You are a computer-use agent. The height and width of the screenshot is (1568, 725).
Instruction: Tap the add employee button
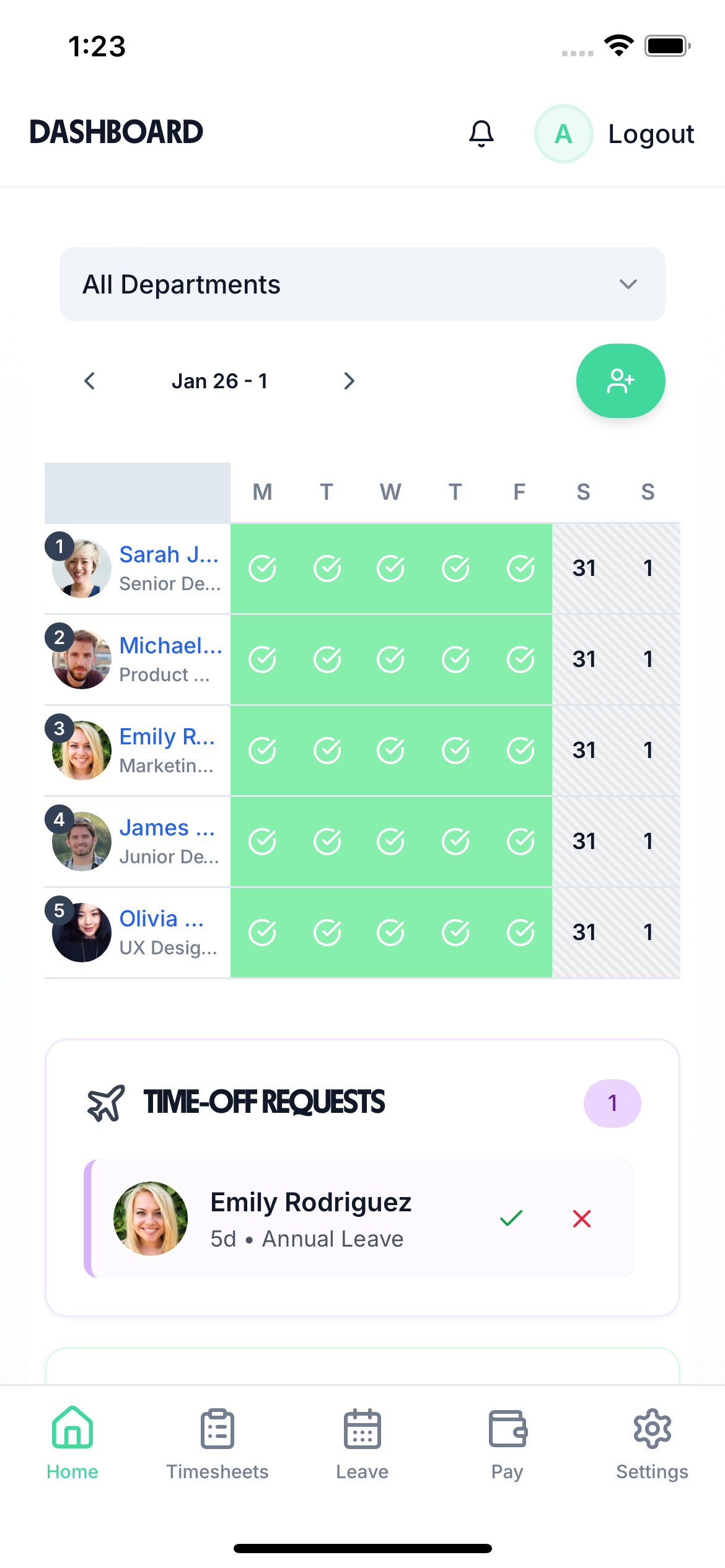tap(620, 381)
